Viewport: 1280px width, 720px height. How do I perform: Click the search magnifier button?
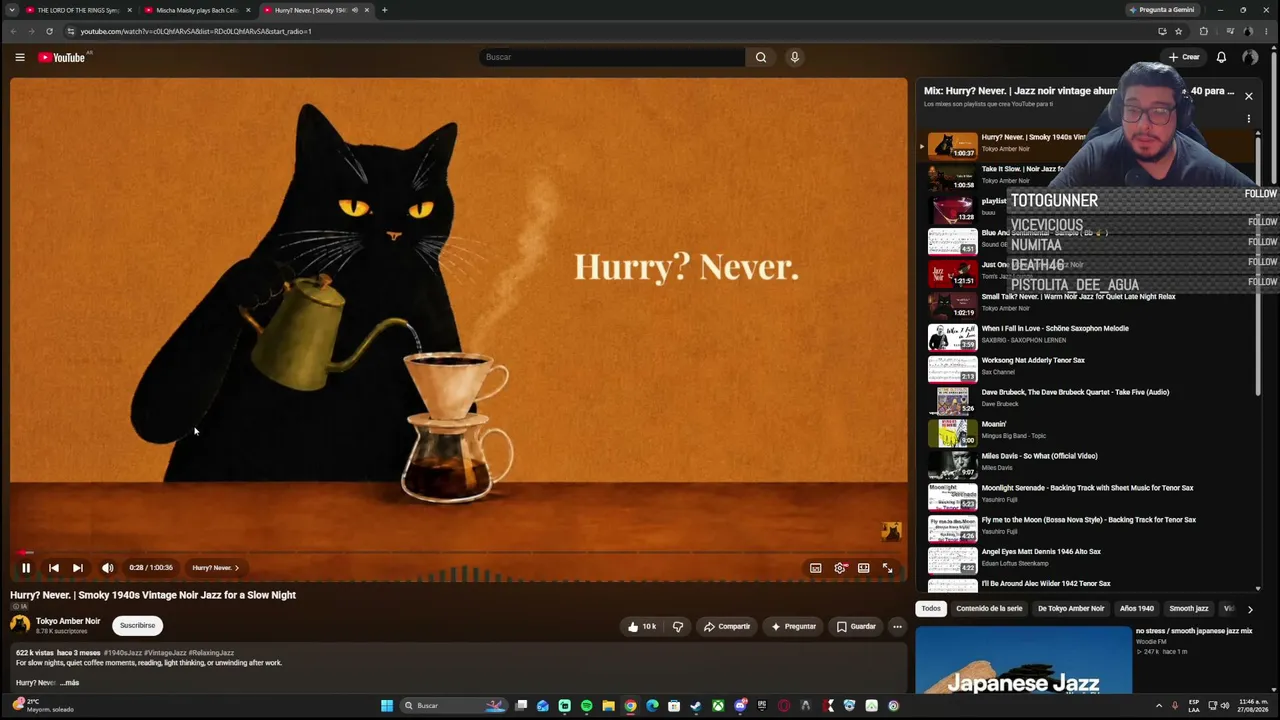(x=761, y=57)
